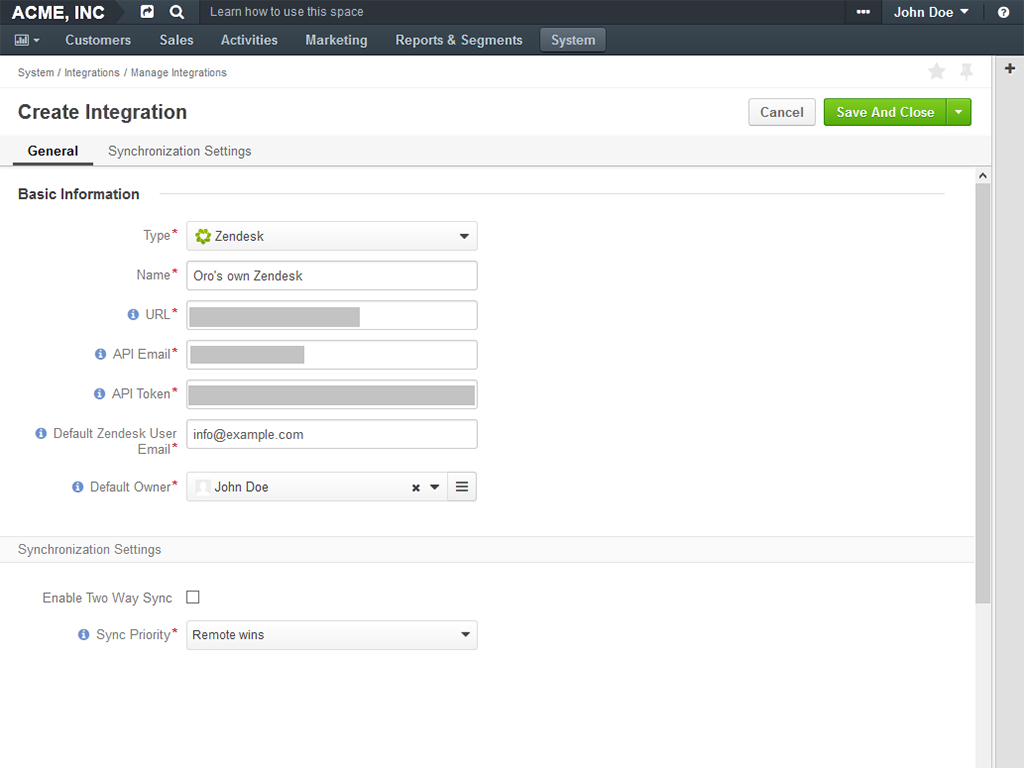1024x768 pixels.
Task: Open the John Doe user menu
Action: (930, 12)
